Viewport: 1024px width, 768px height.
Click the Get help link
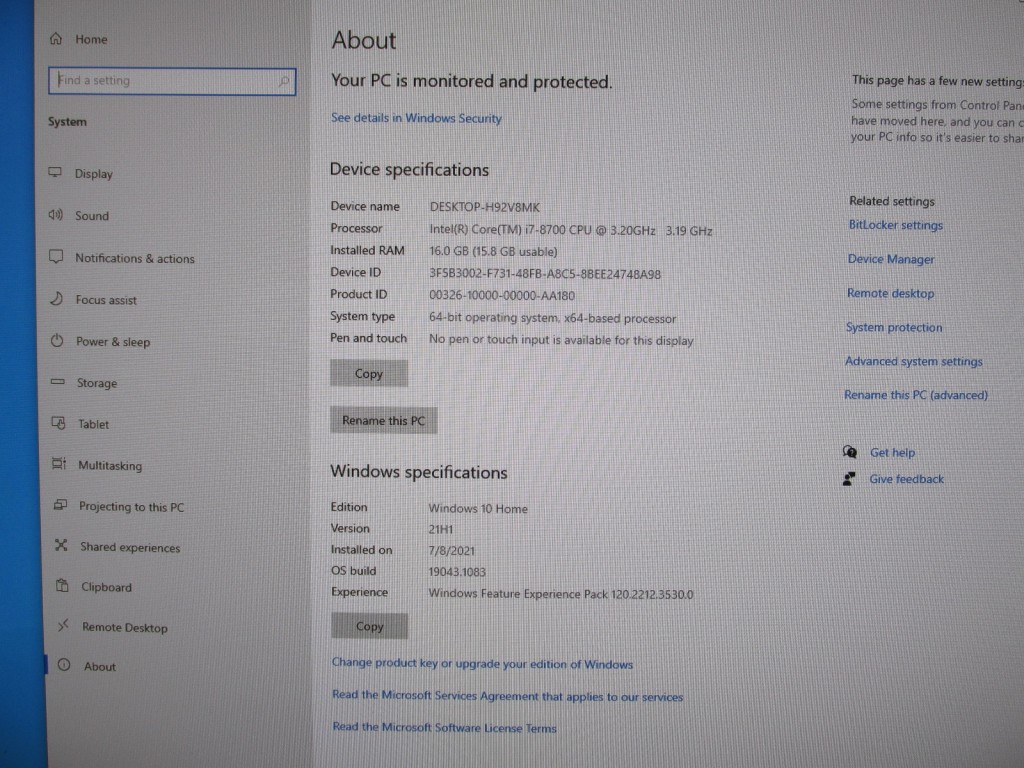[892, 453]
